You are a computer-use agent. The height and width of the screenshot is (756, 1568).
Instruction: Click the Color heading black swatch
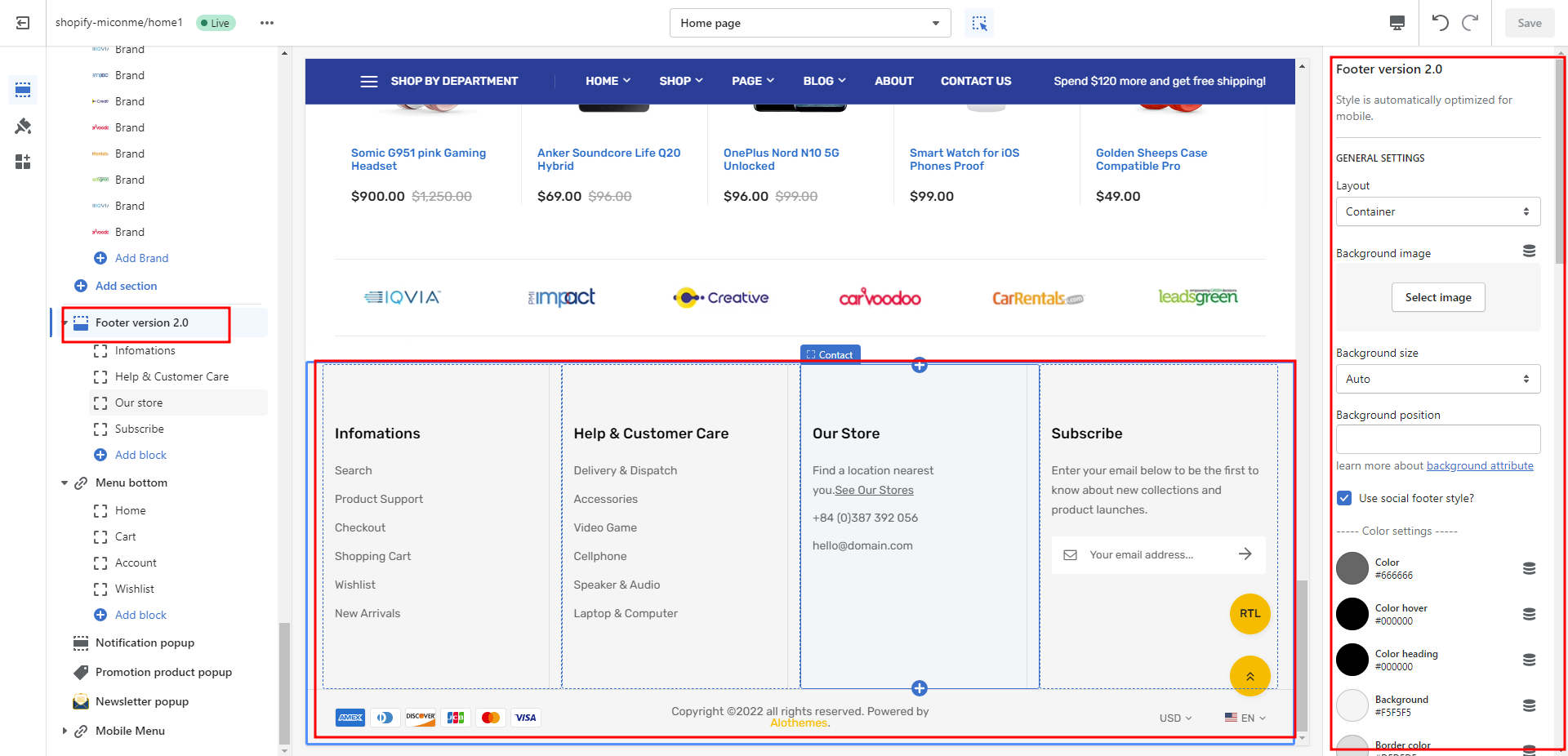click(x=1352, y=660)
